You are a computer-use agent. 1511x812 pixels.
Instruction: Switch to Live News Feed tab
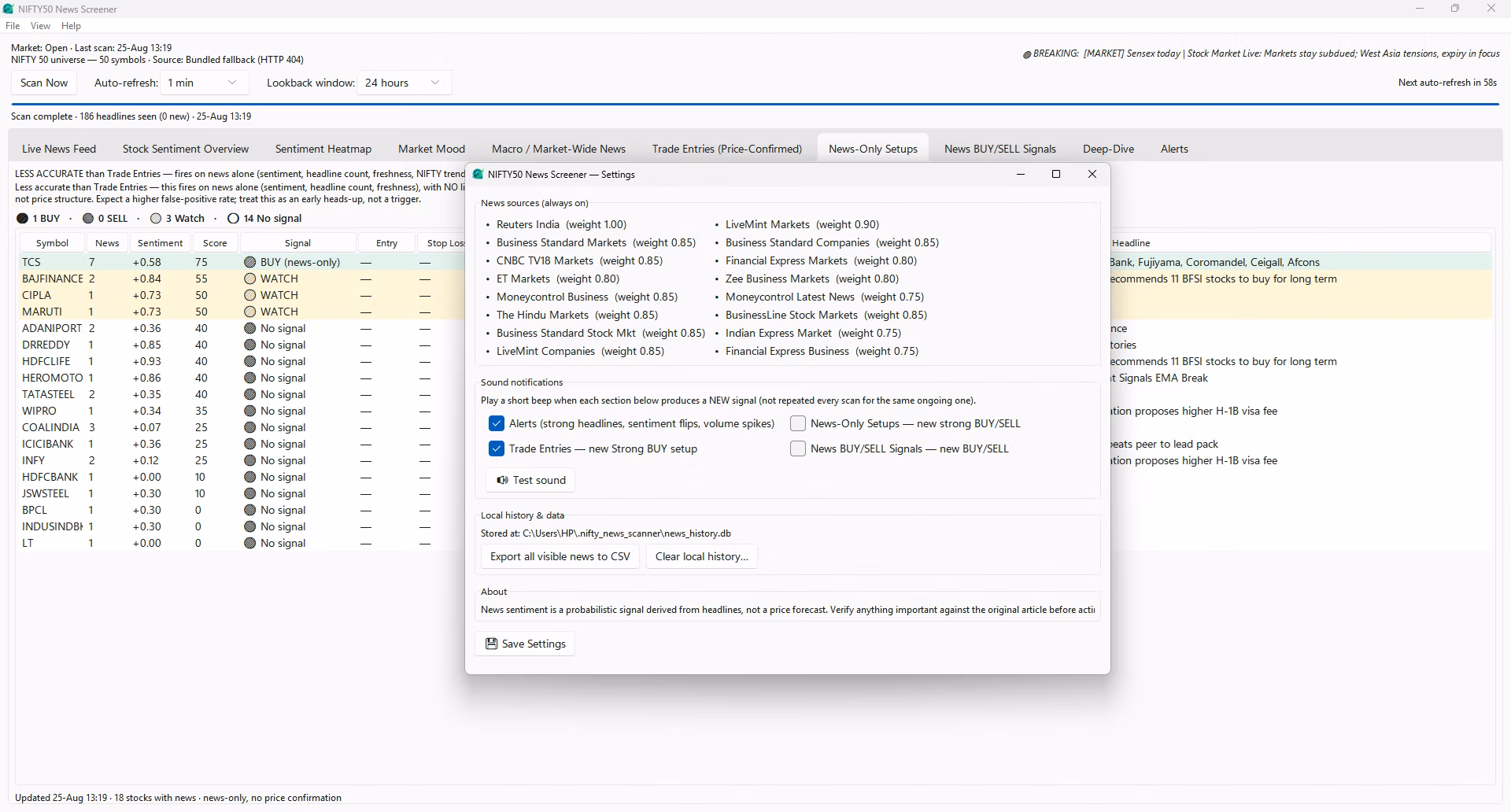[x=59, y=149]
